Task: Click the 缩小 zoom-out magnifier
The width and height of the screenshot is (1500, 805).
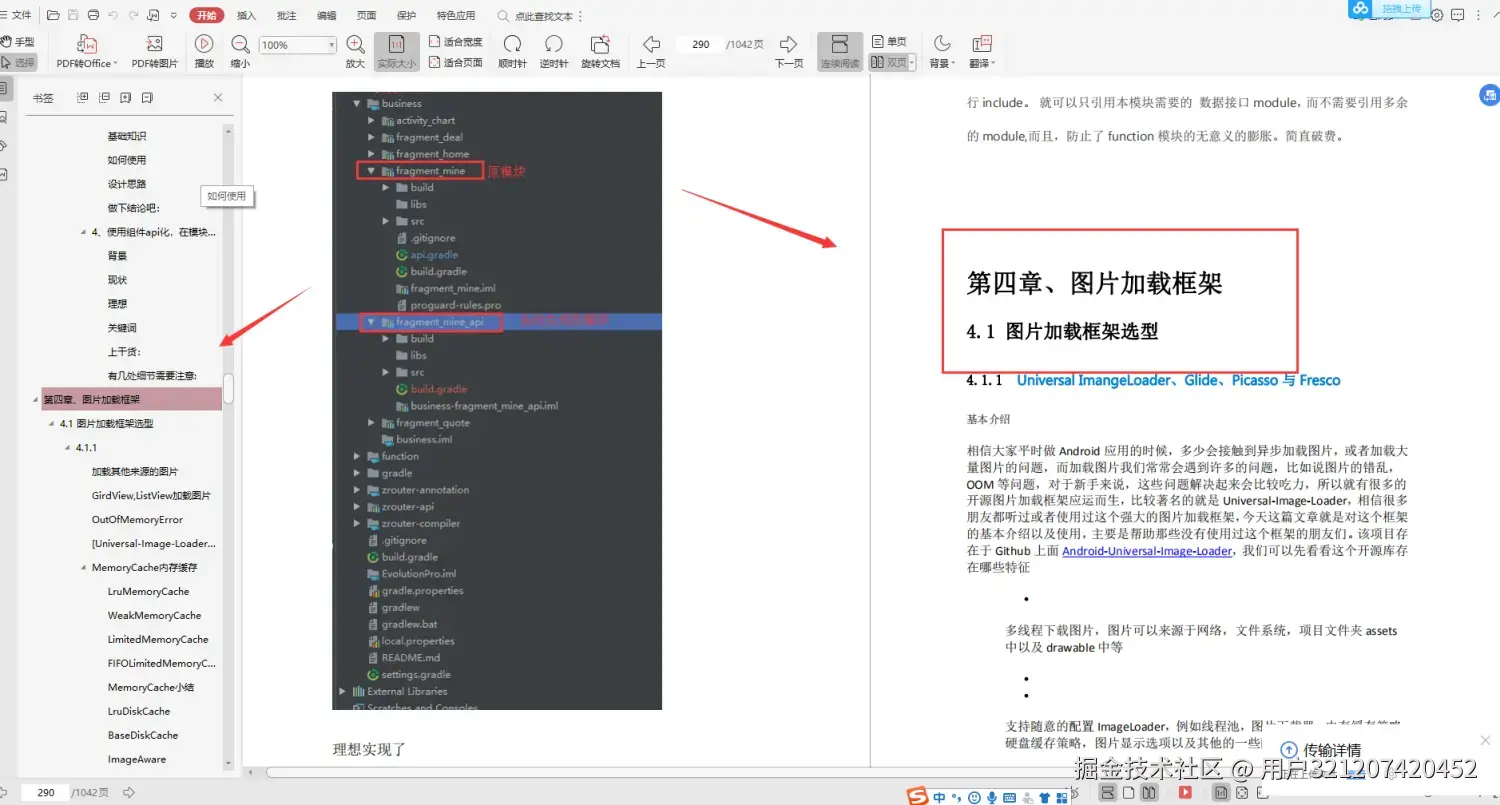Action: (240, 44)
